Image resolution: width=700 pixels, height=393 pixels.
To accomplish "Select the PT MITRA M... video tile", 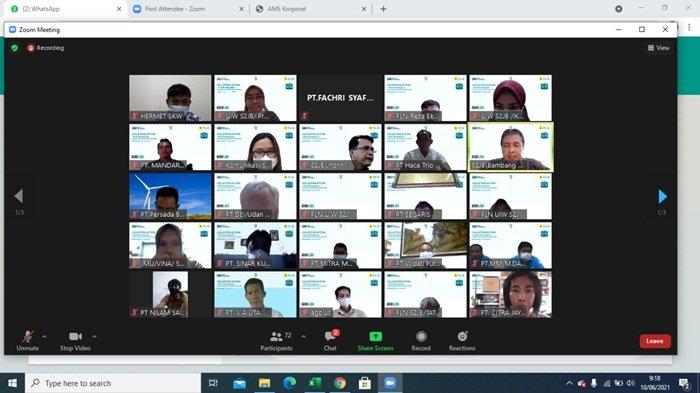I will [x=340, y=245].
